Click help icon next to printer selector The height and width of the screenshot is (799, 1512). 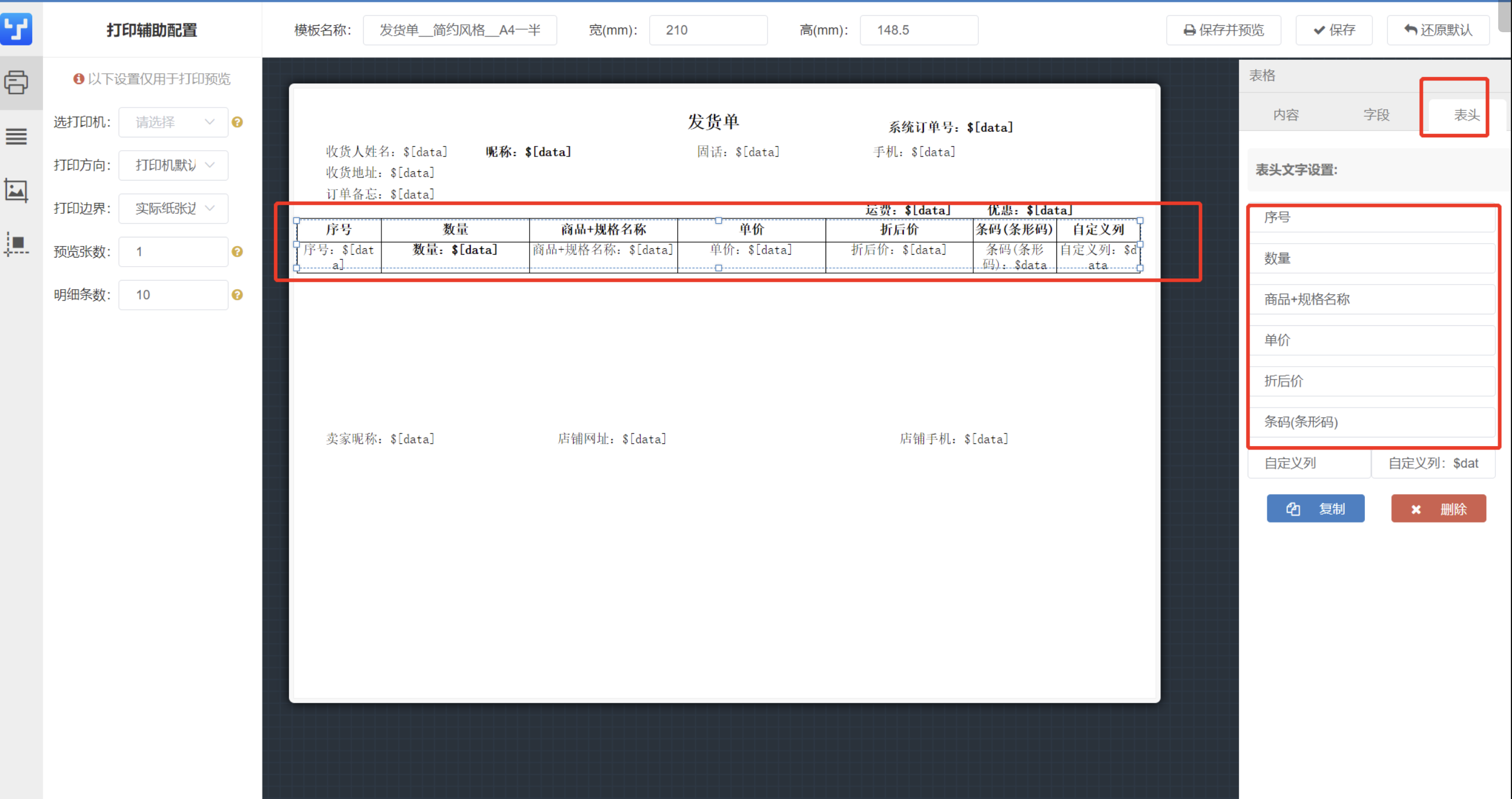pos(237,122)
